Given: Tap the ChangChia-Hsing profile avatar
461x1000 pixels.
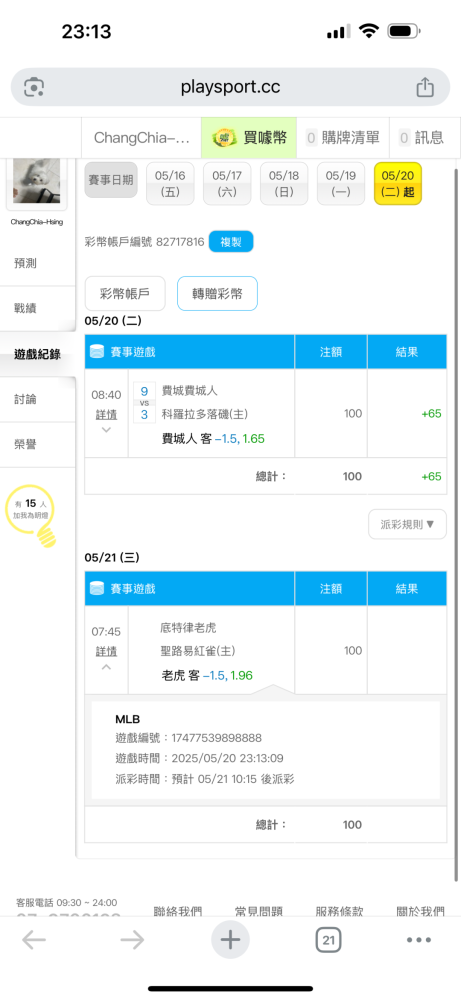Looking at the screenshot, I should point(36,181).
